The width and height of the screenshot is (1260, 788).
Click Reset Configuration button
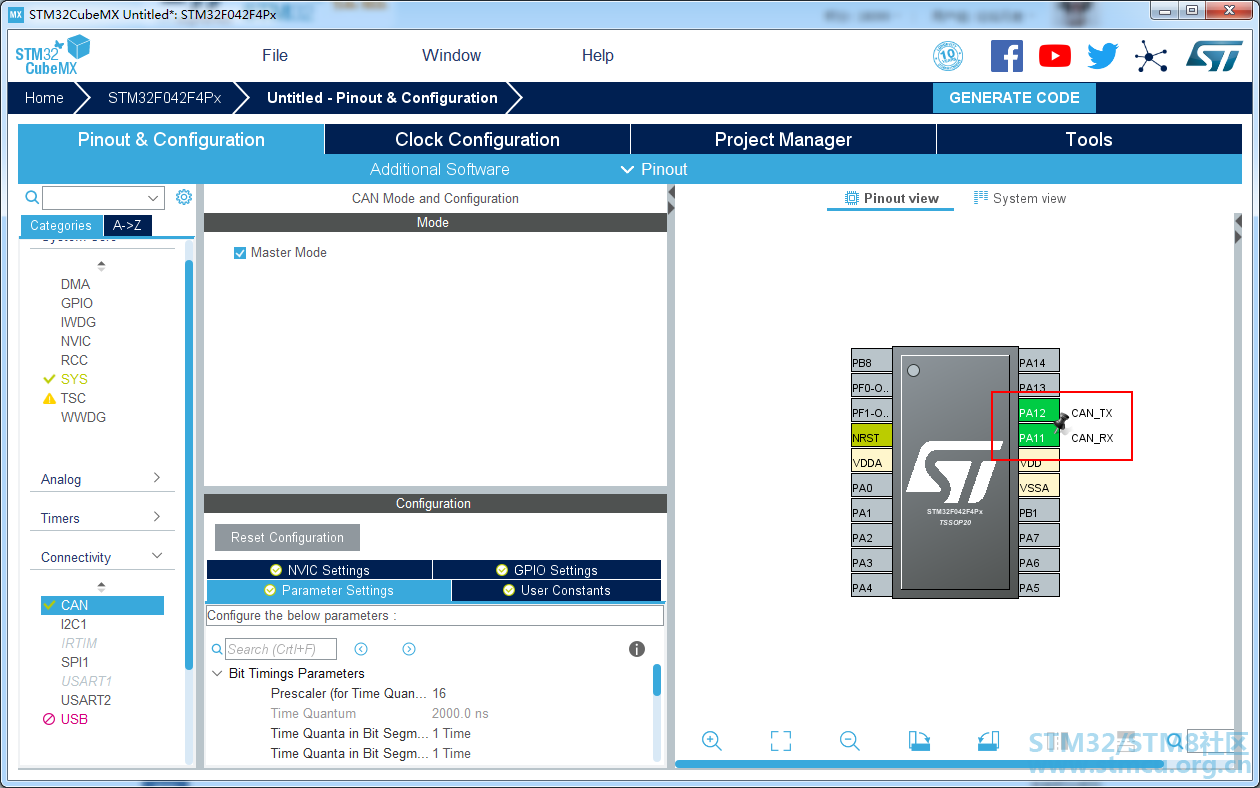287,537
